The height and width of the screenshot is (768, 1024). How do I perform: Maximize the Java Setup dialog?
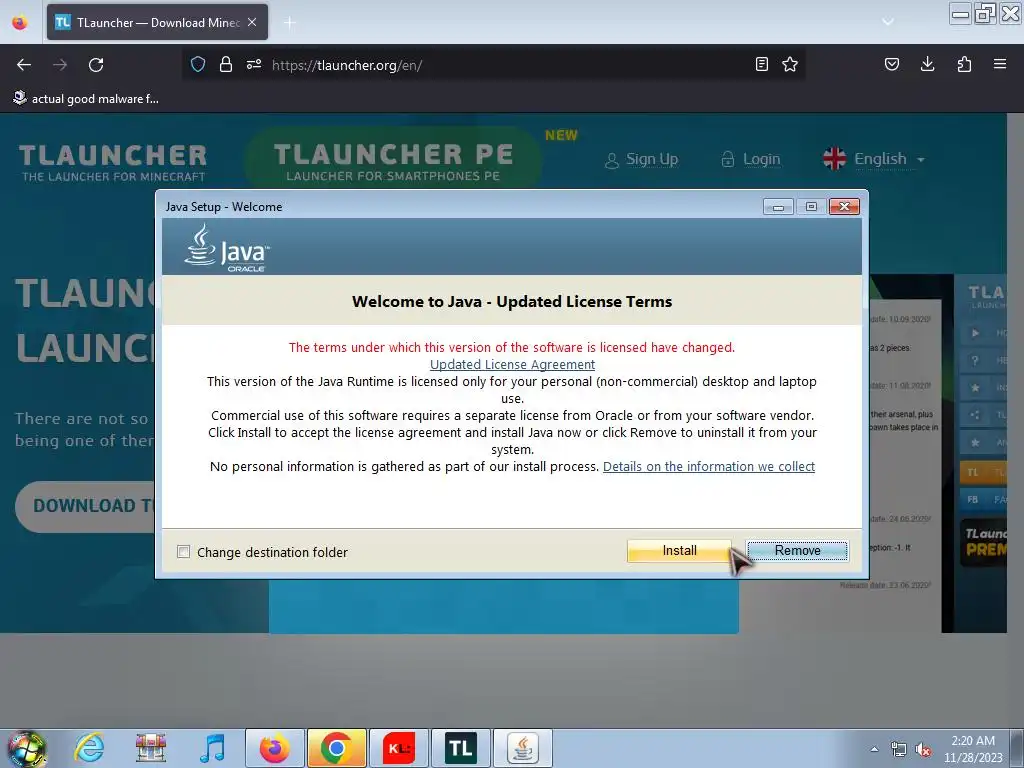tap(811, 206)
